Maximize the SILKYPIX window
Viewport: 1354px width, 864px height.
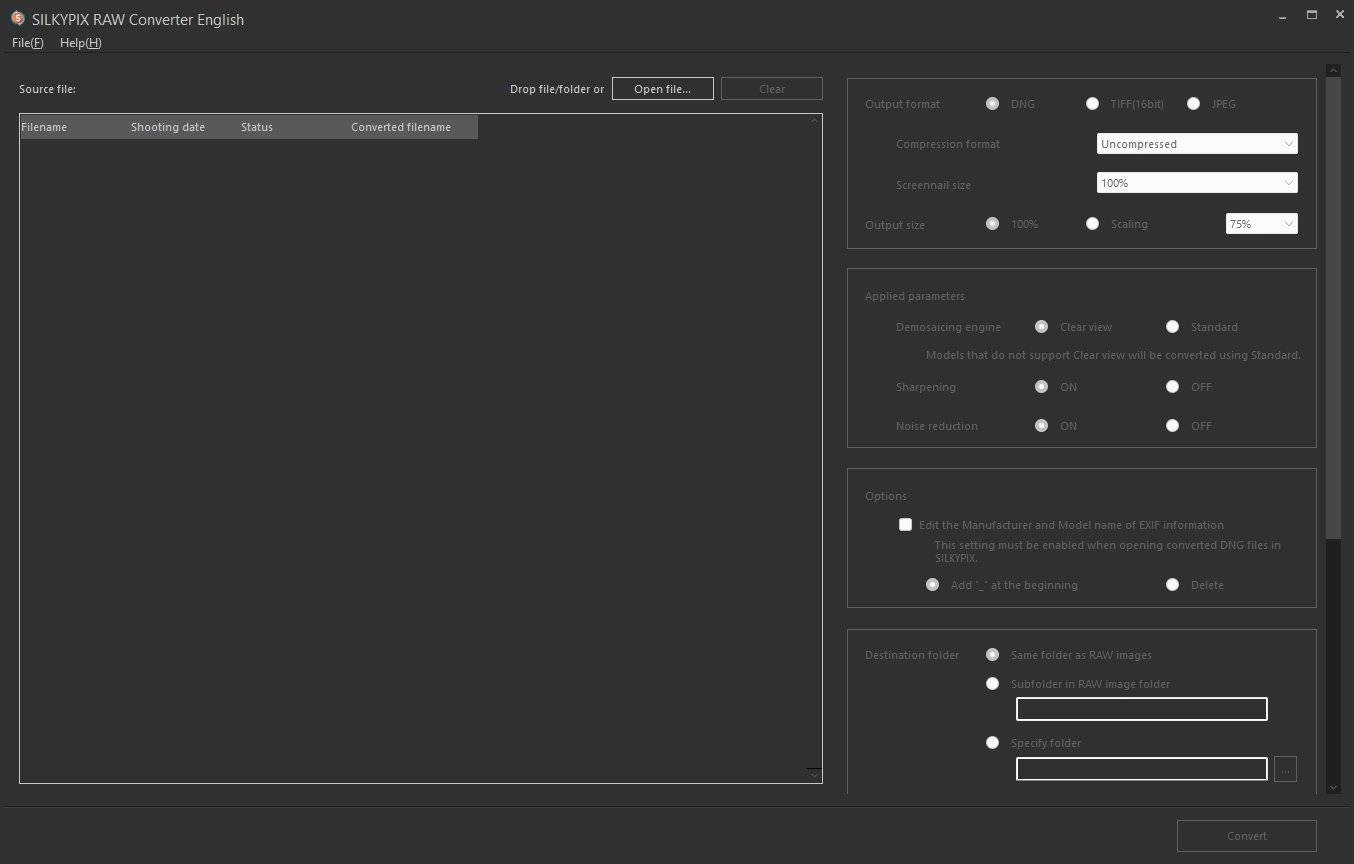[x=1312, y=15]
